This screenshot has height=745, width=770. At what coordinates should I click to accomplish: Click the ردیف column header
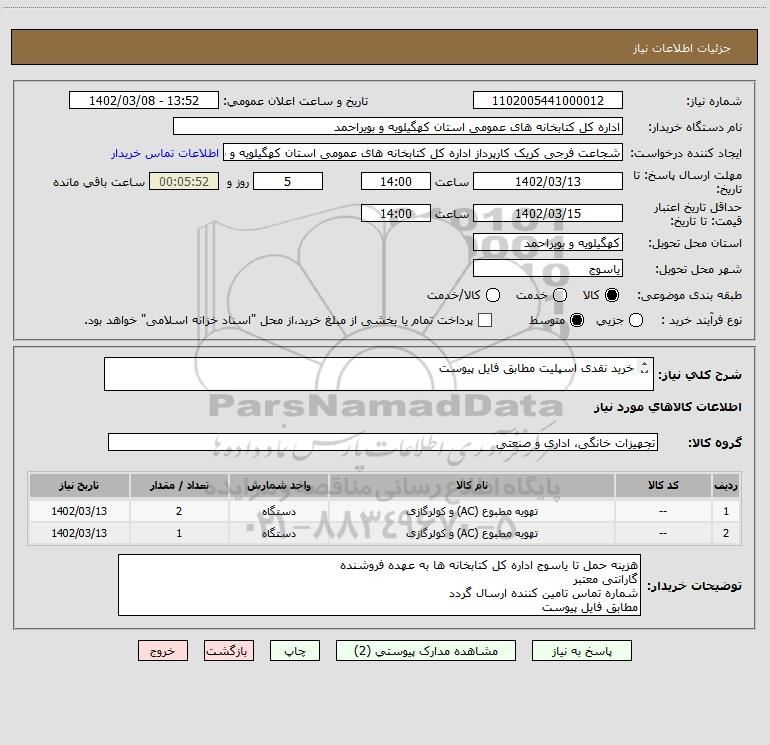(726, 485)
